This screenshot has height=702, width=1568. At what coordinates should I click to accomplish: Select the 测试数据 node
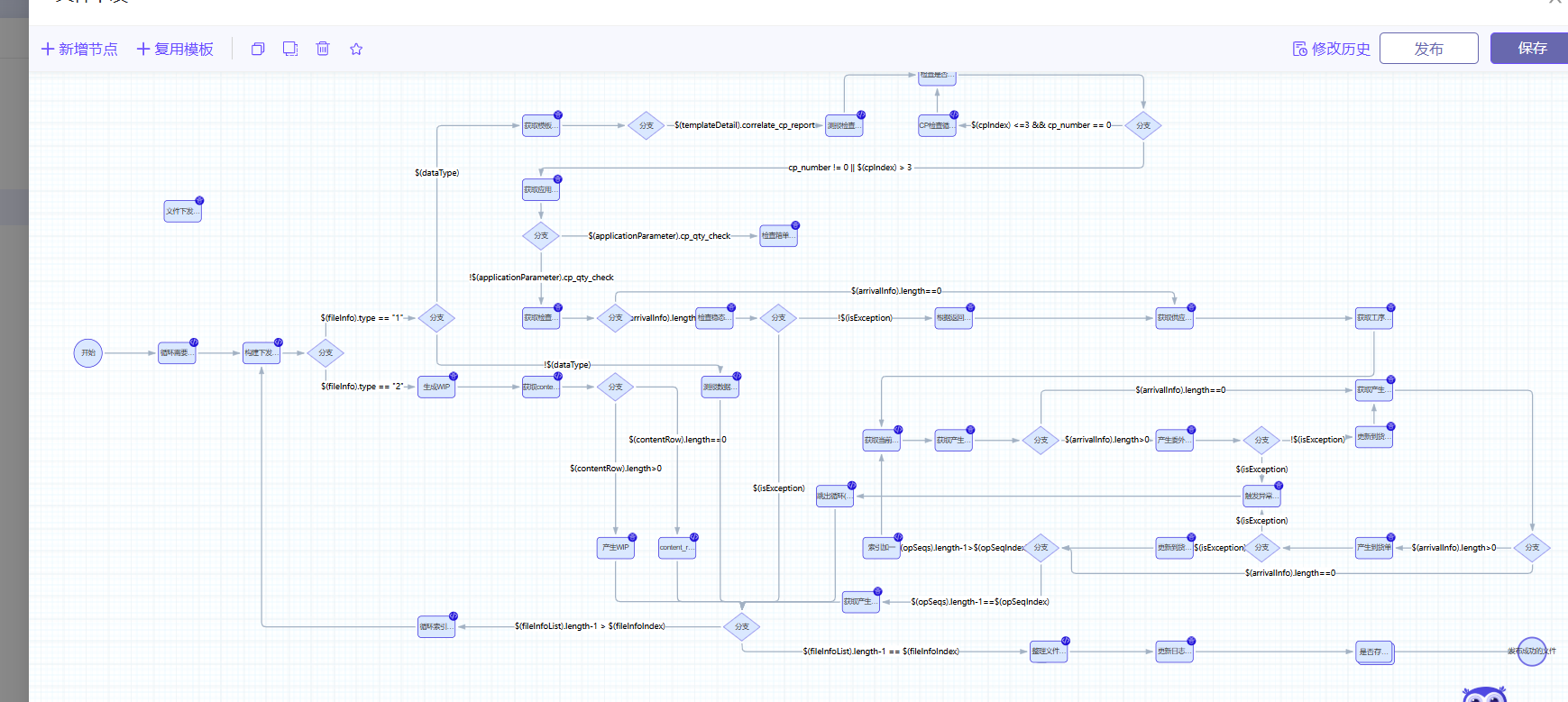pos(720,387)
